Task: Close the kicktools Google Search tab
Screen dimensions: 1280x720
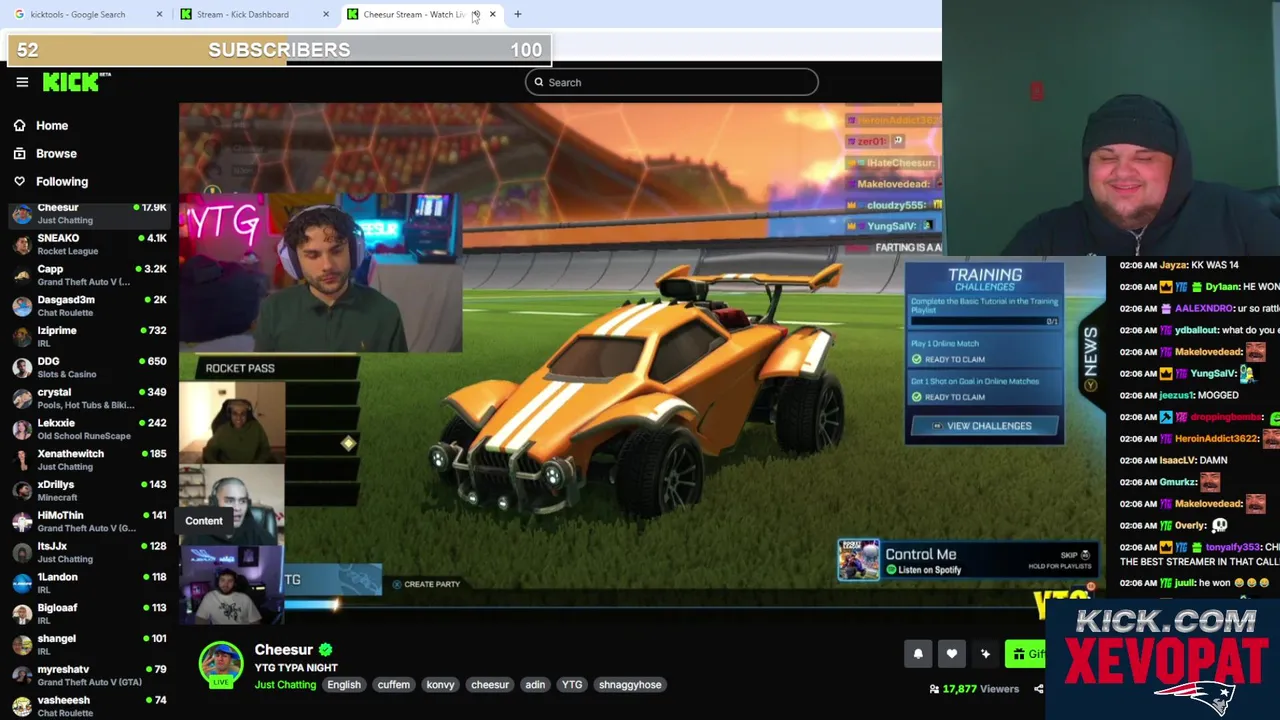Action: (x=159, y=14)
